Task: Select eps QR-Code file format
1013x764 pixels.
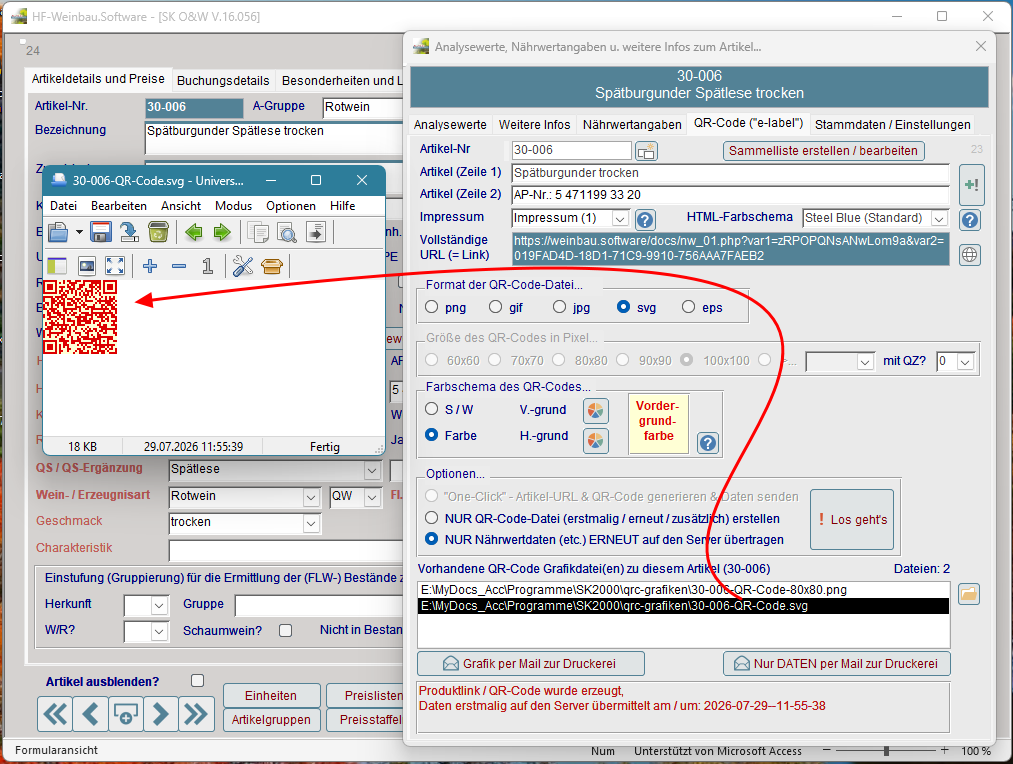Action: (x=689, y=307)
